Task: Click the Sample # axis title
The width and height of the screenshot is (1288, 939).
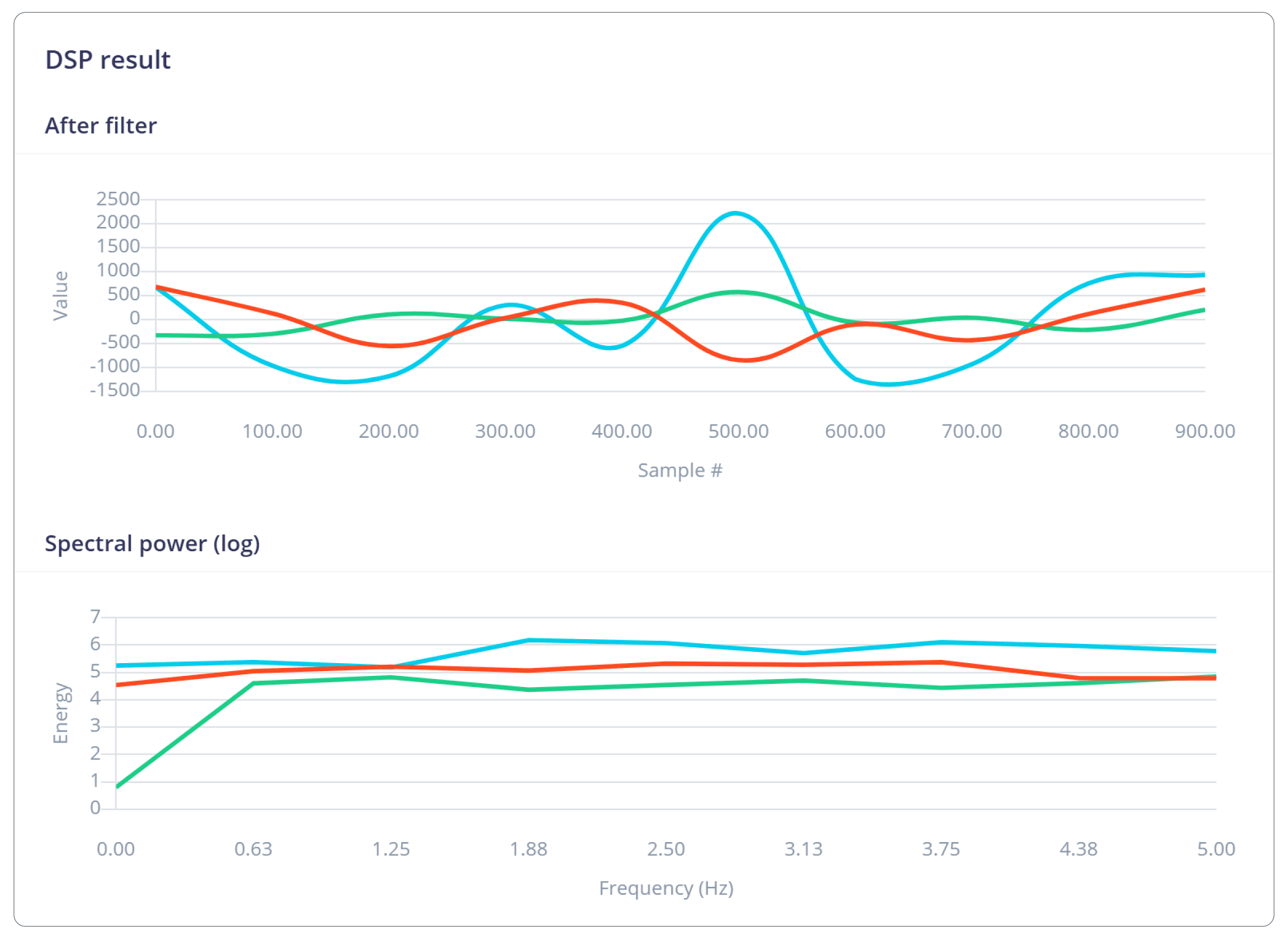Action: (x=680, y=471)
